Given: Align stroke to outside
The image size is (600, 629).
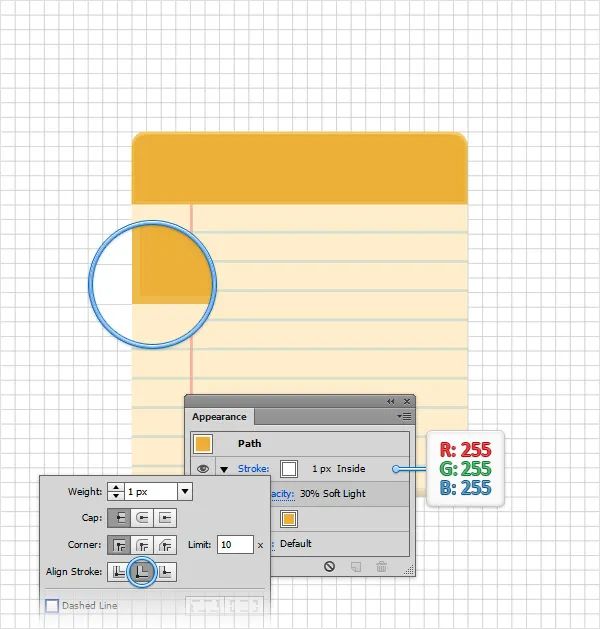Looking at the screenshot, I should [166, 572].
